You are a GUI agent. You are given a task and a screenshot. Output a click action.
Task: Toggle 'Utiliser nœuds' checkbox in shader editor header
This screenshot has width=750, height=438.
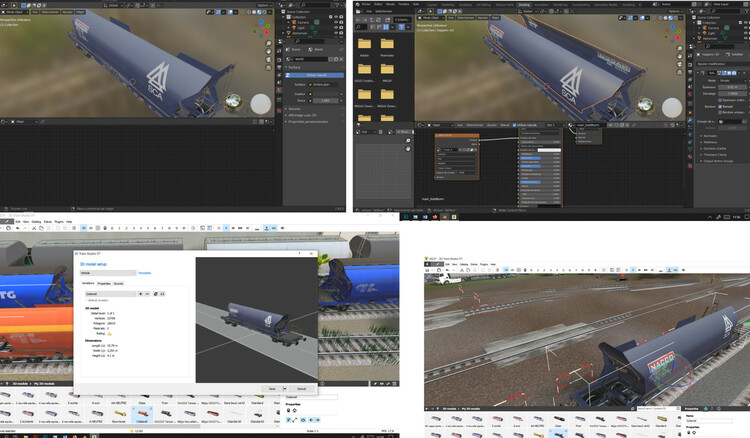pyautogui.click(x=515, y=125)
